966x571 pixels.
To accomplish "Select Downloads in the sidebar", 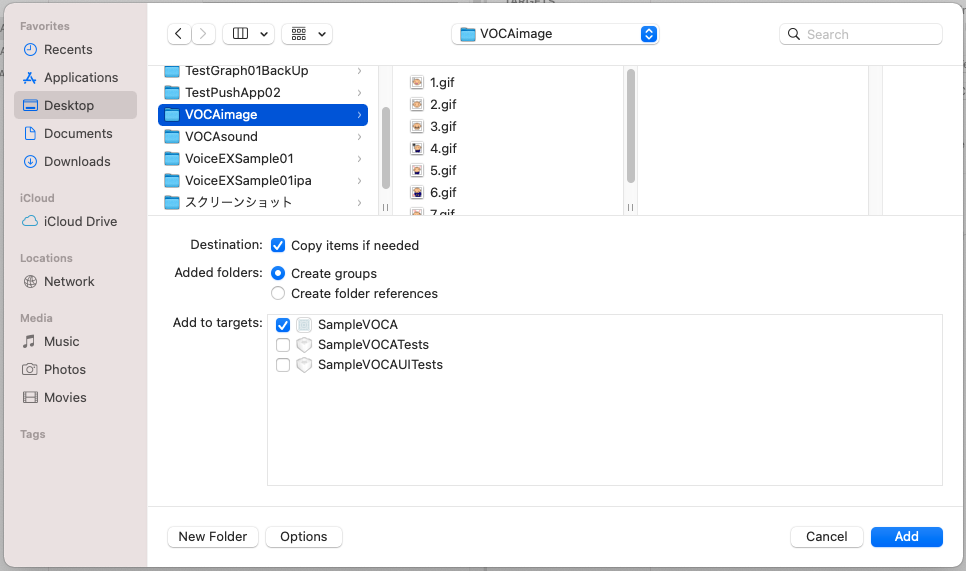I will coord(77,161).
